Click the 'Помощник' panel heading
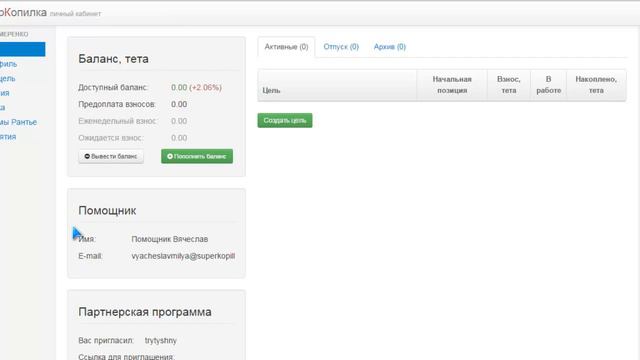The height and width of the screenshot is (360, 640). (107, 211)
